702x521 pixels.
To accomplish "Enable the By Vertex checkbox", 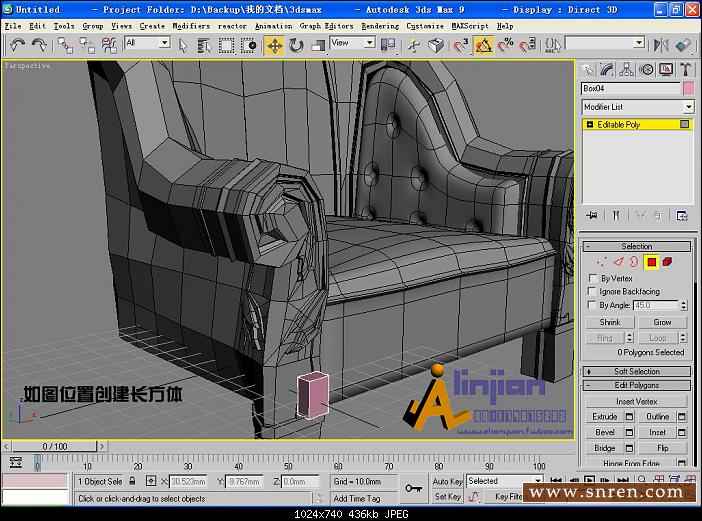I will 593,278.
